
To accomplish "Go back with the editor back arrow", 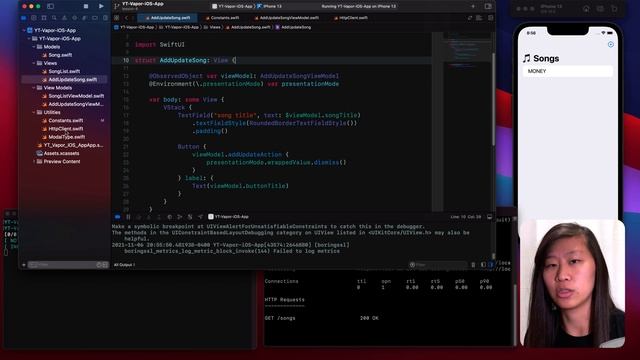I will (126, 18).
